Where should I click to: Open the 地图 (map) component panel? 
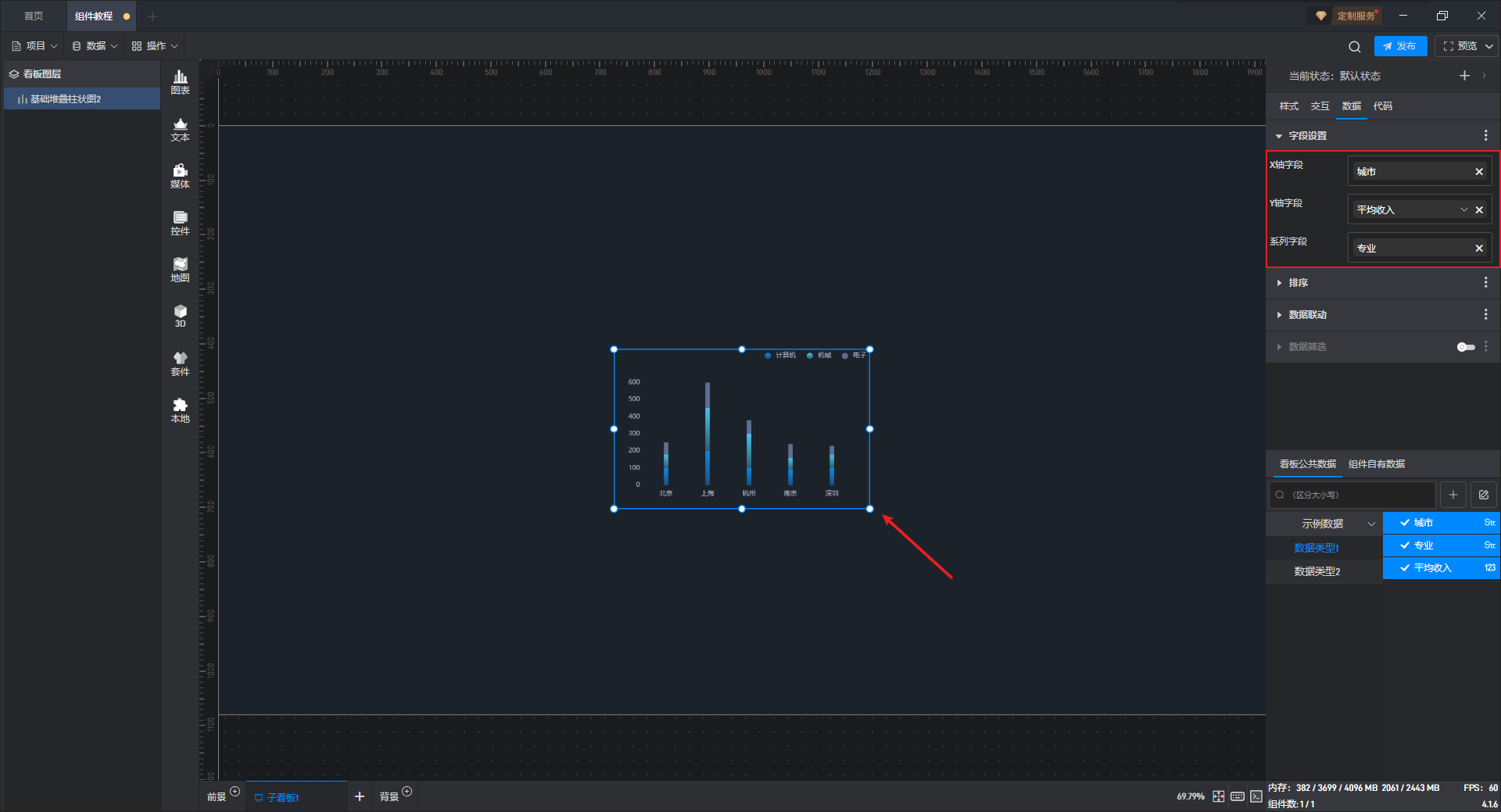point(180,270)
